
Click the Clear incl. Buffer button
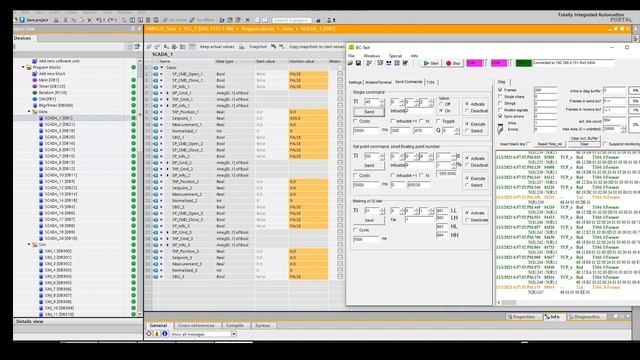pos(584,138)
